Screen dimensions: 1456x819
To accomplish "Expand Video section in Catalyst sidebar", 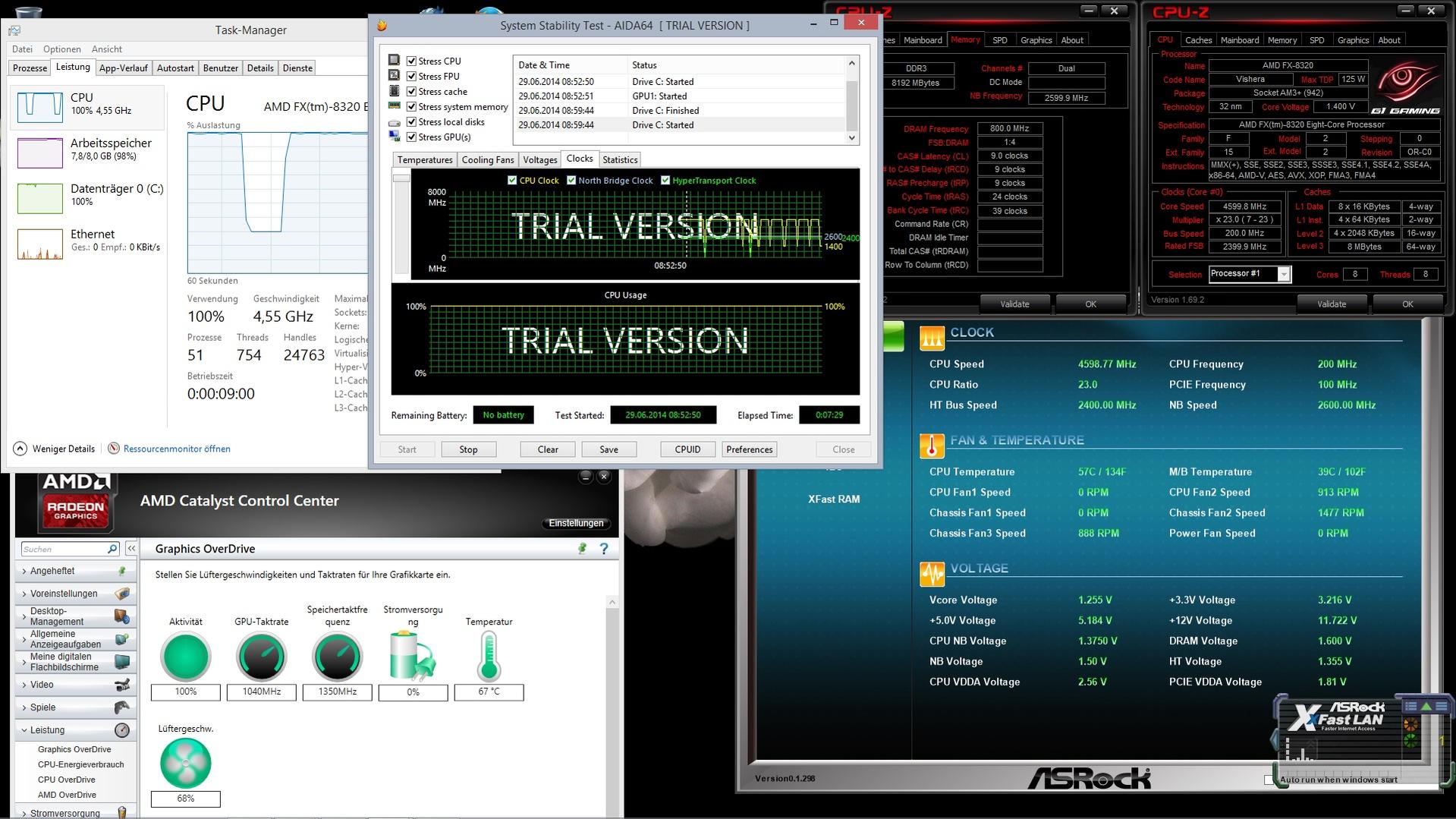I will [x=74, y=685].
